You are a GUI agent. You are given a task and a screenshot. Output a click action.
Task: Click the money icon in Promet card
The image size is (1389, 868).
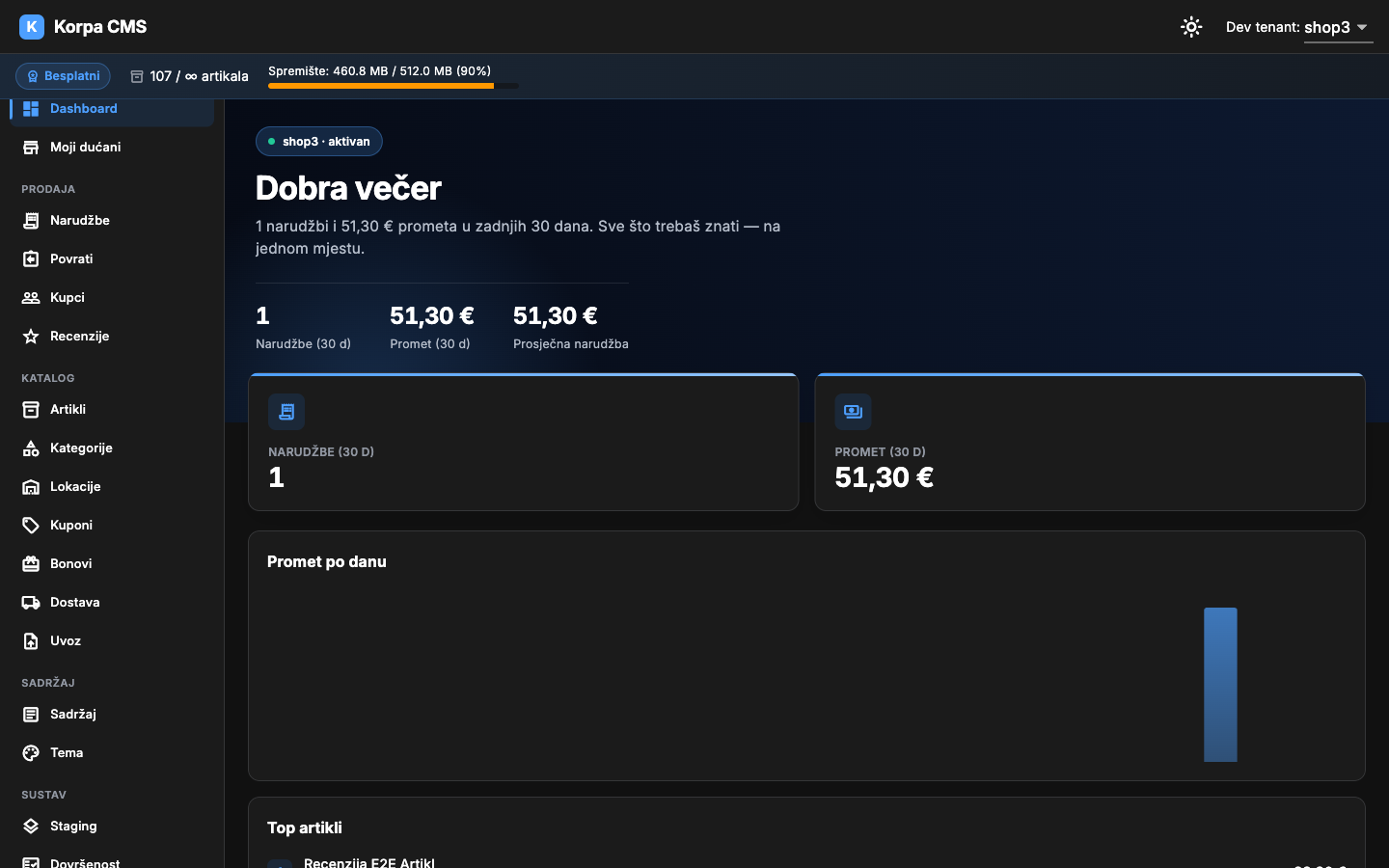[x=853, y=412]
